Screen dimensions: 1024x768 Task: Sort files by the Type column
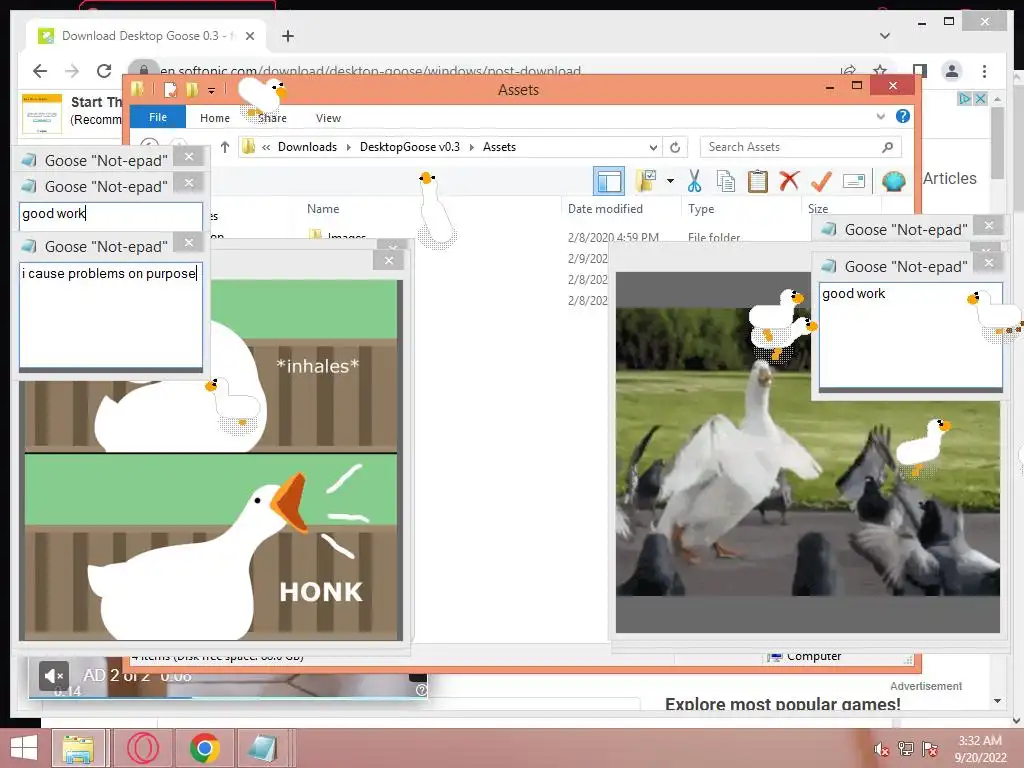coord(701,208)
